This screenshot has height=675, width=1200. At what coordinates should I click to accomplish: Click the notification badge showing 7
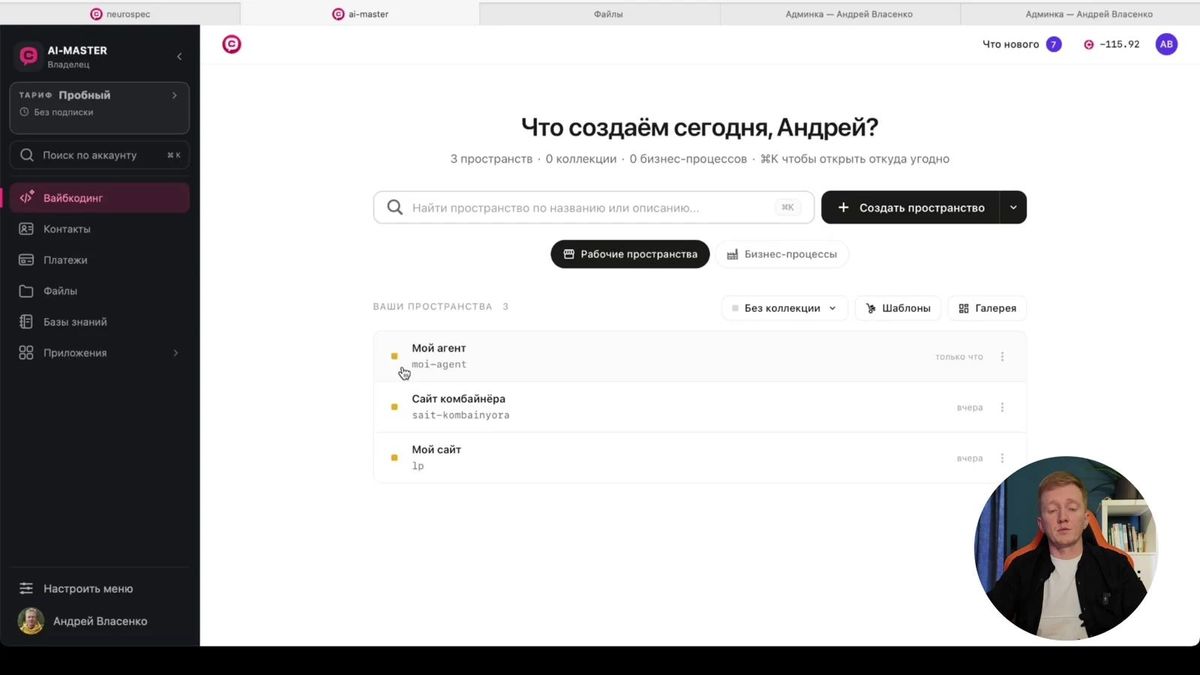(1054, 44)
